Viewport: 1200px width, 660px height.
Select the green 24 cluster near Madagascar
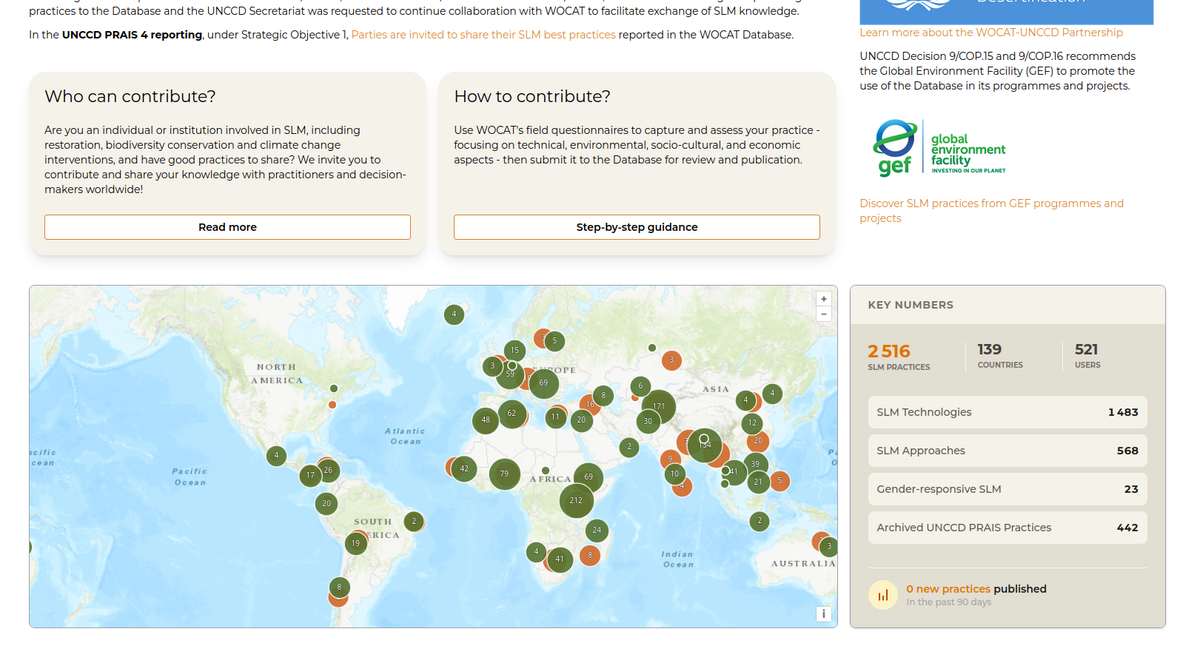coord(596,529)
